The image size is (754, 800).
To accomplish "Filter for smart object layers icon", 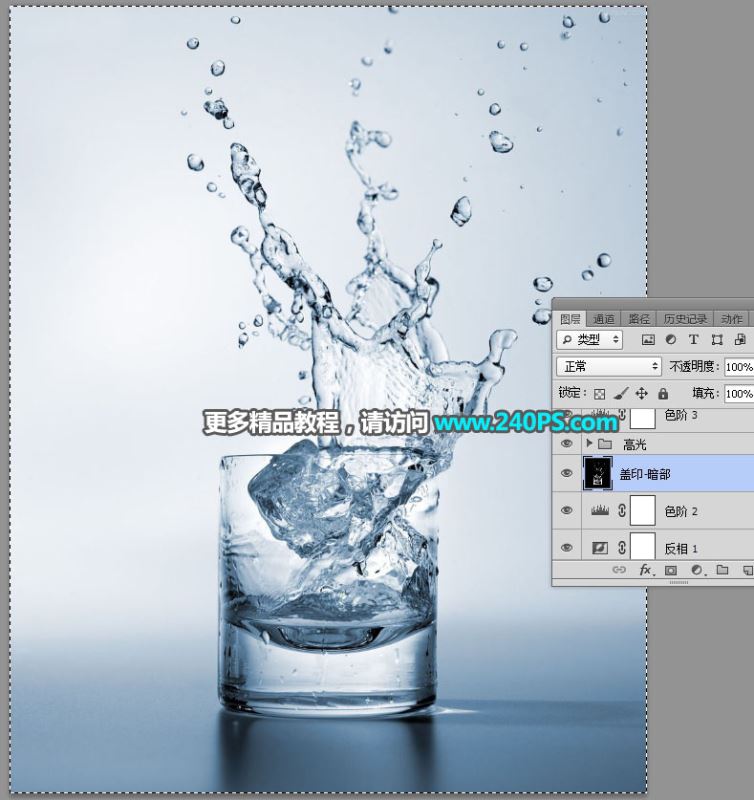I will tap(740, 340).
